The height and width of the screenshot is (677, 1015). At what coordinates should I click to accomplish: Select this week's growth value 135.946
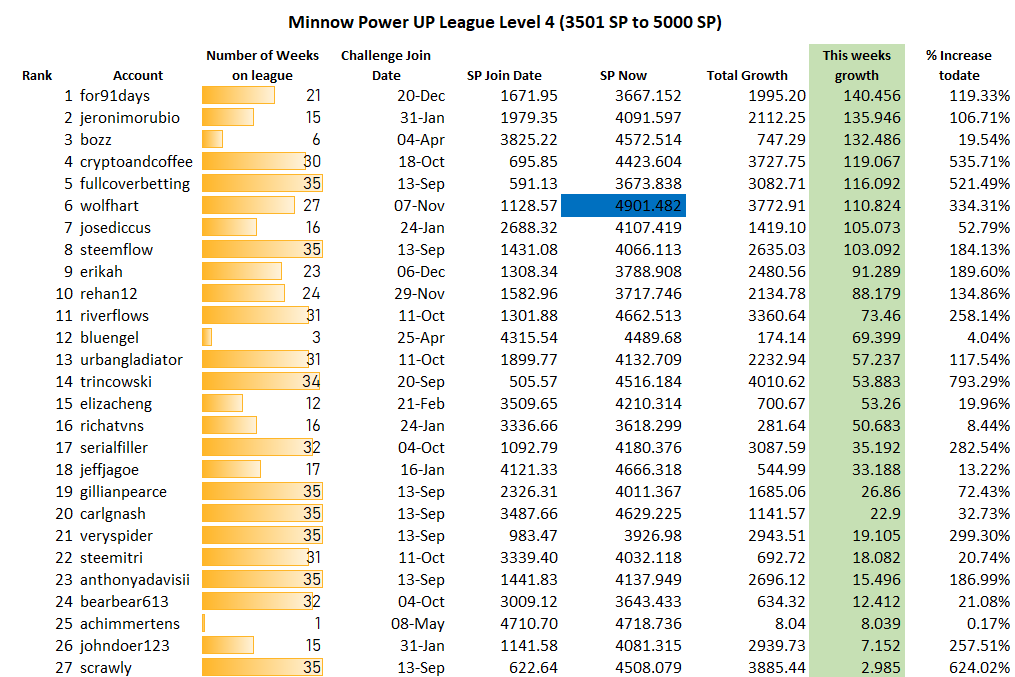pyautogui.click(x=871, y=118)
